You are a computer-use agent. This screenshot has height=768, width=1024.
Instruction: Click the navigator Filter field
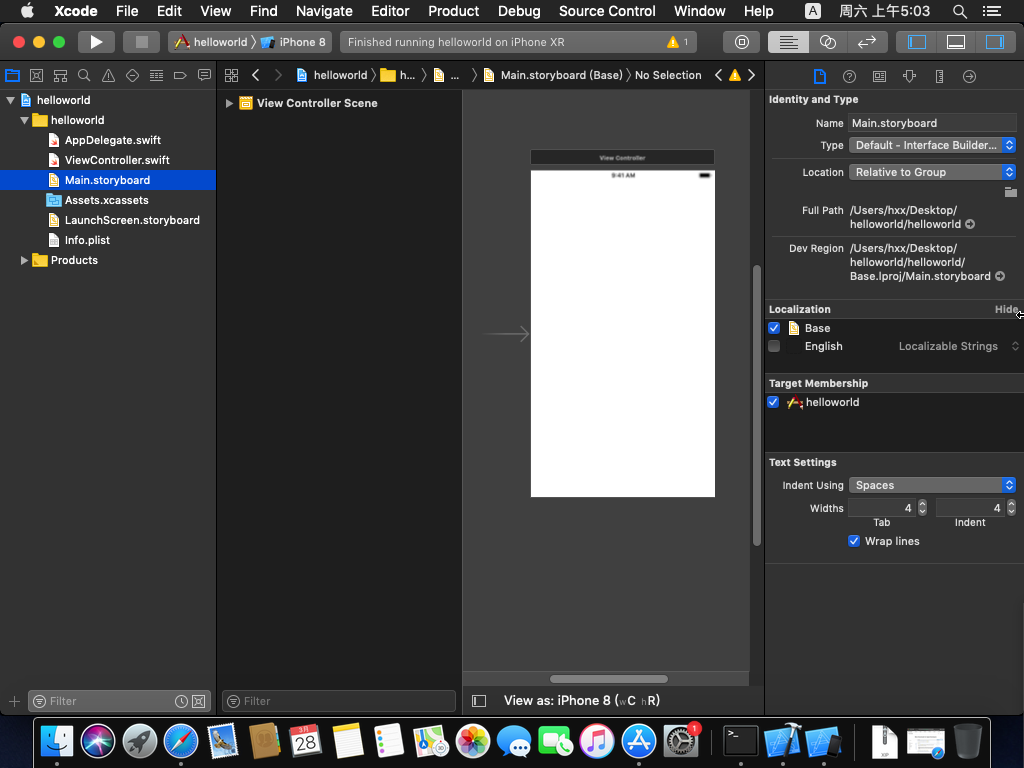[120, 701]
